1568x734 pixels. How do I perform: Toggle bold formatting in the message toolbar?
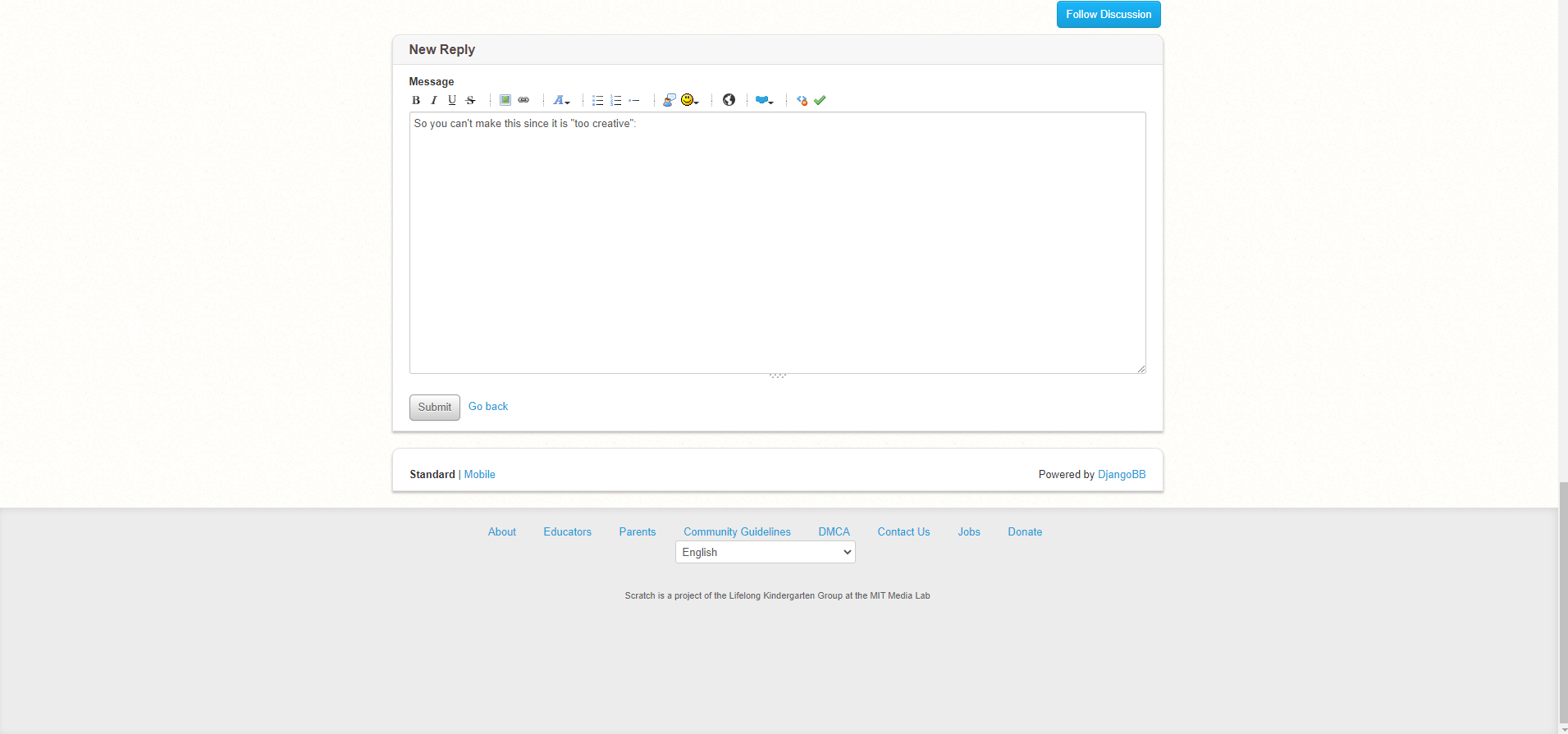[416, 100]
